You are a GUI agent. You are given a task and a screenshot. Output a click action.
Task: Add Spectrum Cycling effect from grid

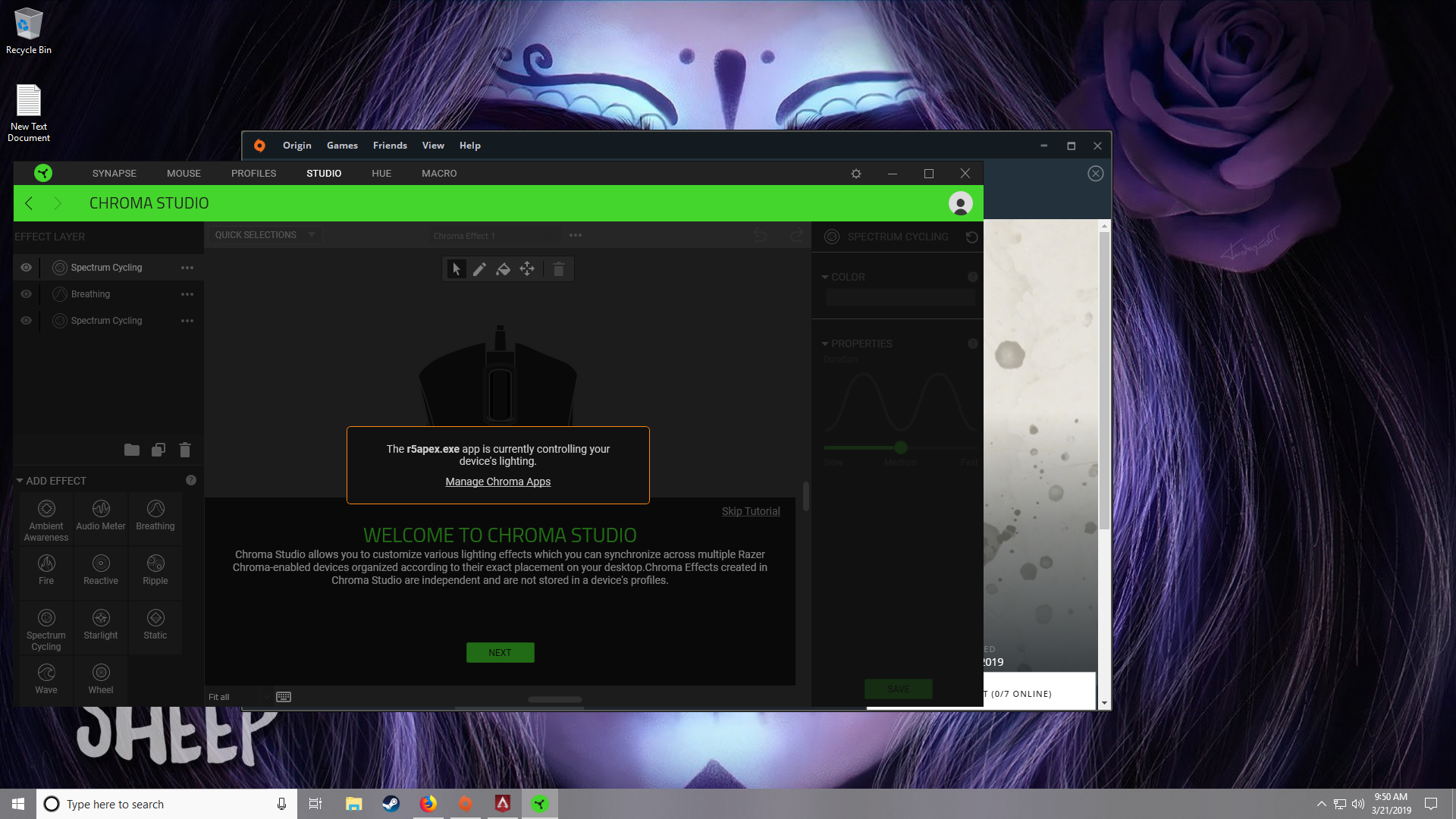(46, 629)
